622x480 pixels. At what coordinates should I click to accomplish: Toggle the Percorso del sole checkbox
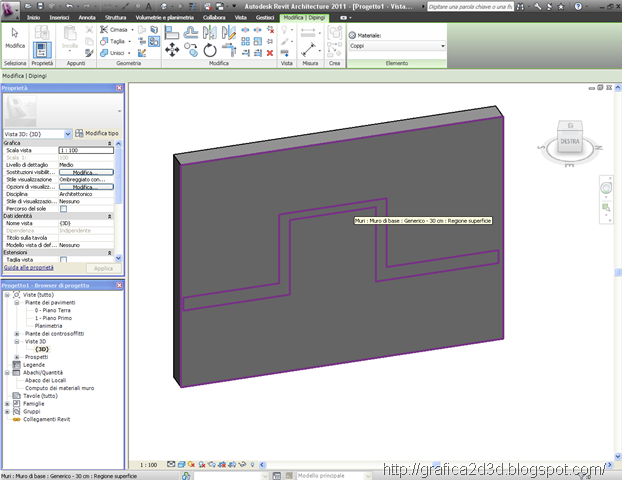pos(63,208)
